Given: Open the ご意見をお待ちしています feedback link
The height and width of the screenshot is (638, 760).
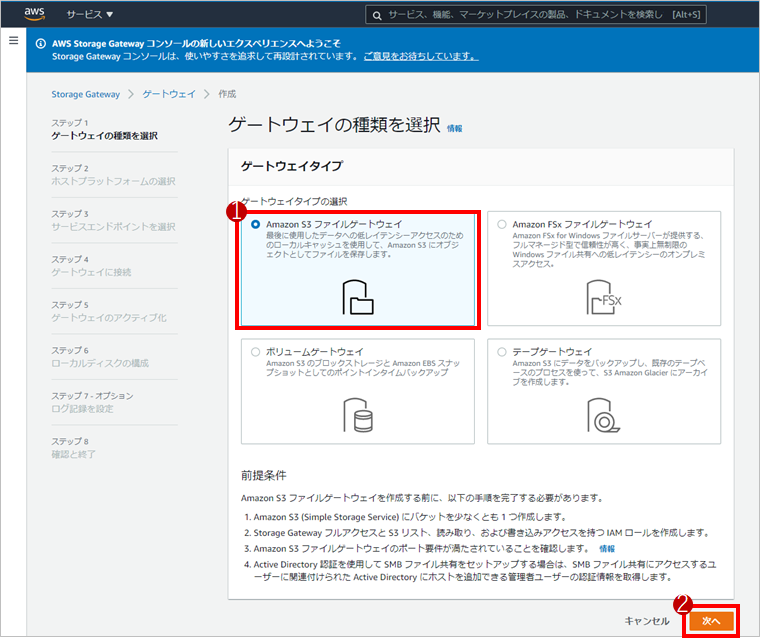Looking at the screenshot, I should click(x=421, y=56).
